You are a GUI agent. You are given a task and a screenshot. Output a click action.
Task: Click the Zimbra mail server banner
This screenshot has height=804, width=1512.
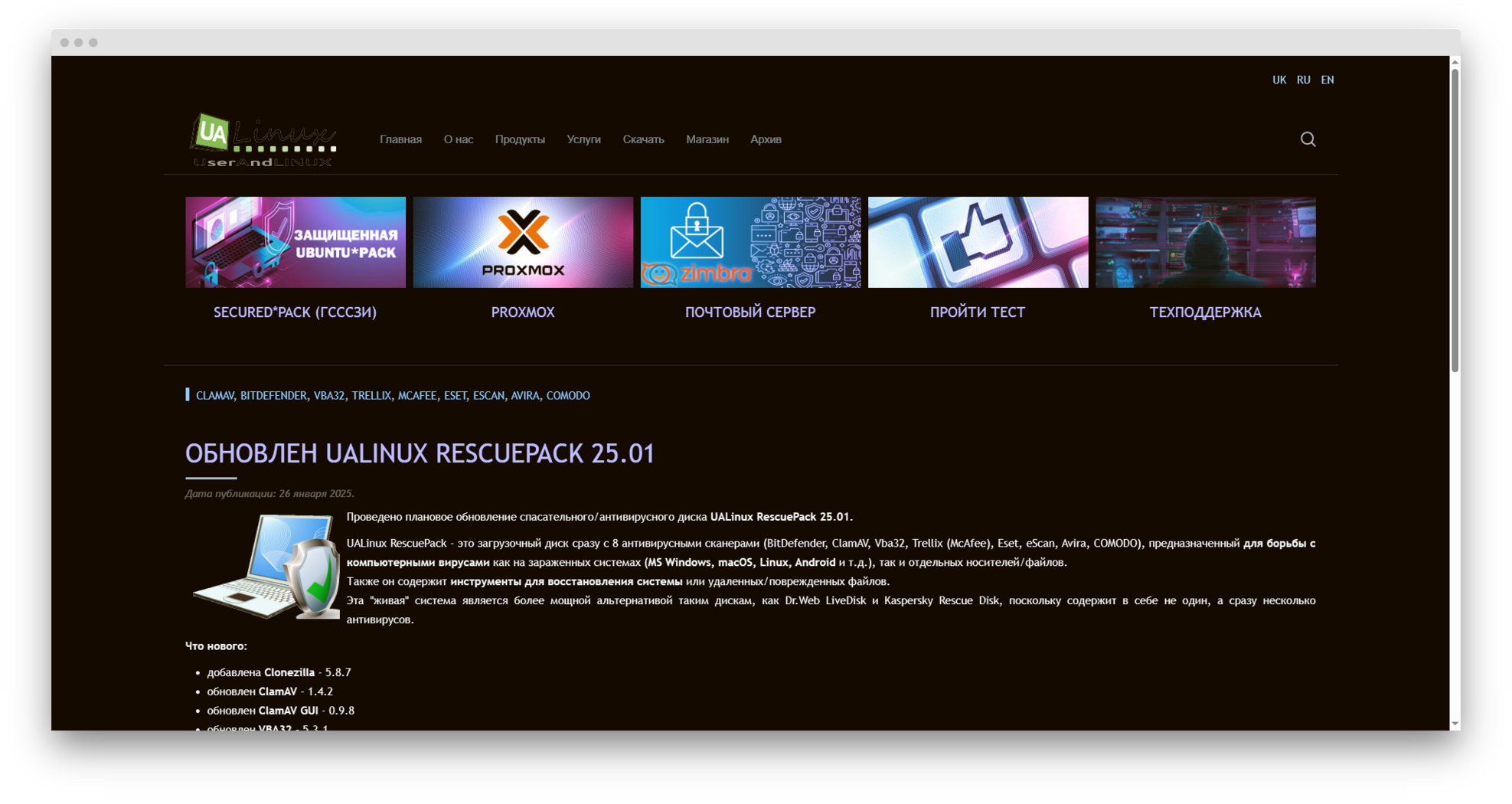pyautogui.click(x=750, y=242)
